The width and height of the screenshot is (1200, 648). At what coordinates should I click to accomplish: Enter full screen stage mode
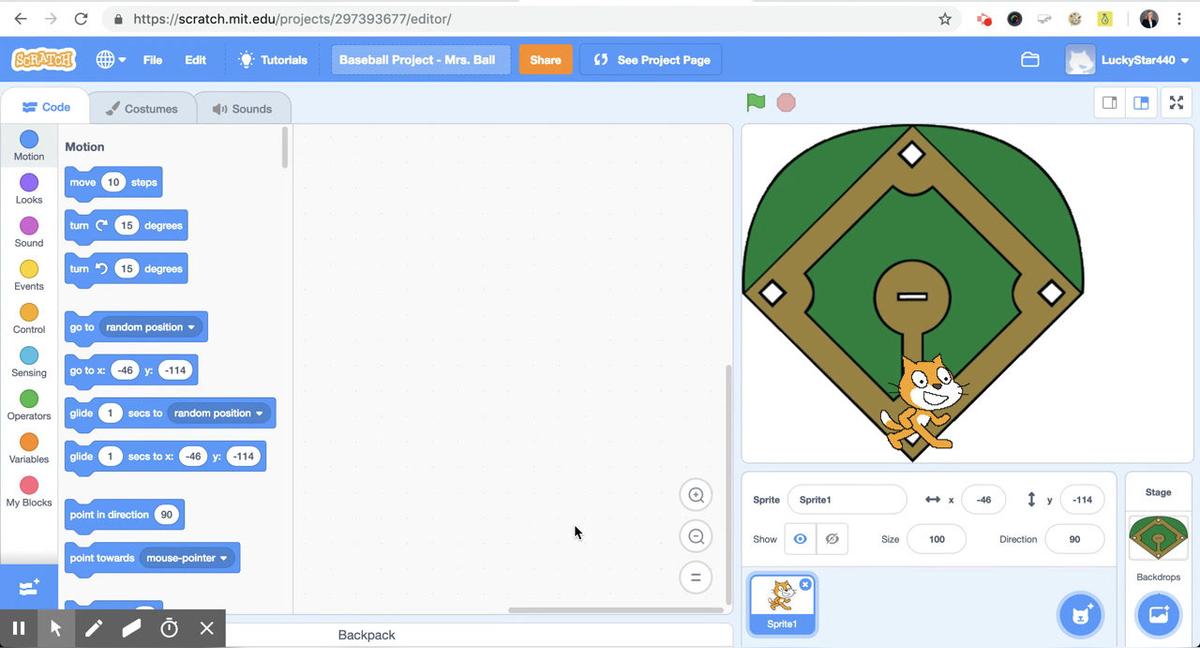click(1176, 102)
